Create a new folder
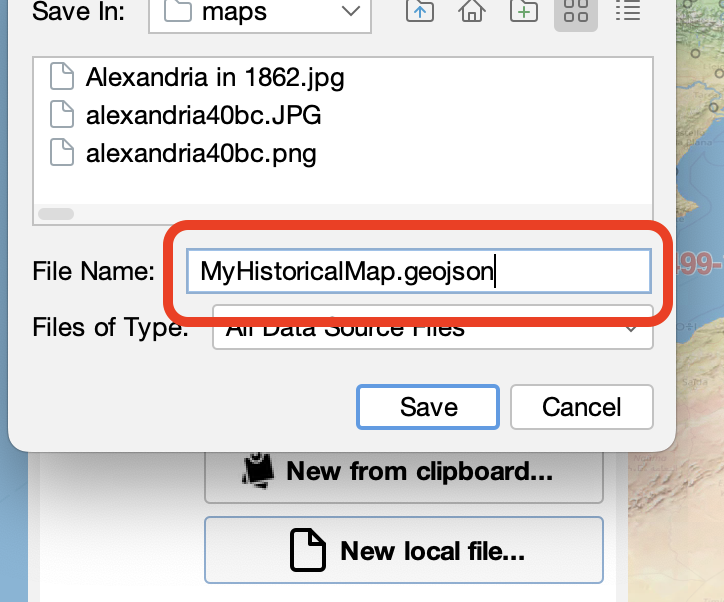 [x=524, y=12]
